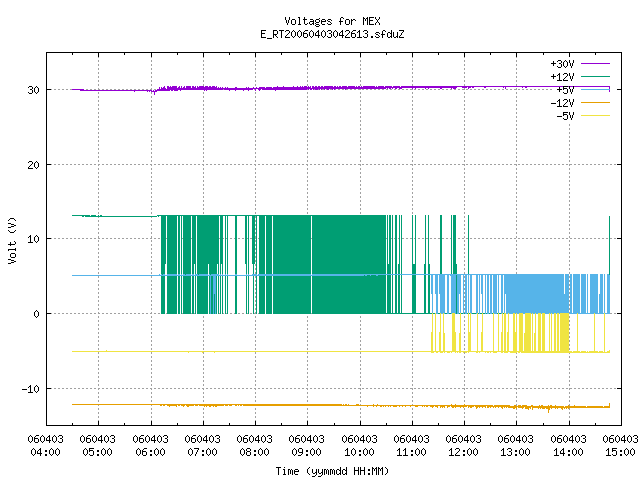Click the +30V legend label
The image size is (640, 480).
pos(562,64)
